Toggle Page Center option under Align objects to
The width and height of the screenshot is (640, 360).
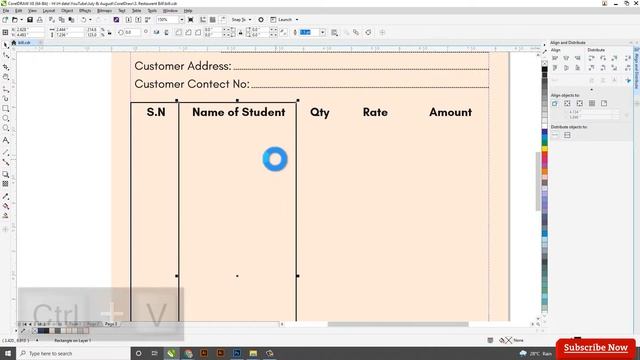580,104
